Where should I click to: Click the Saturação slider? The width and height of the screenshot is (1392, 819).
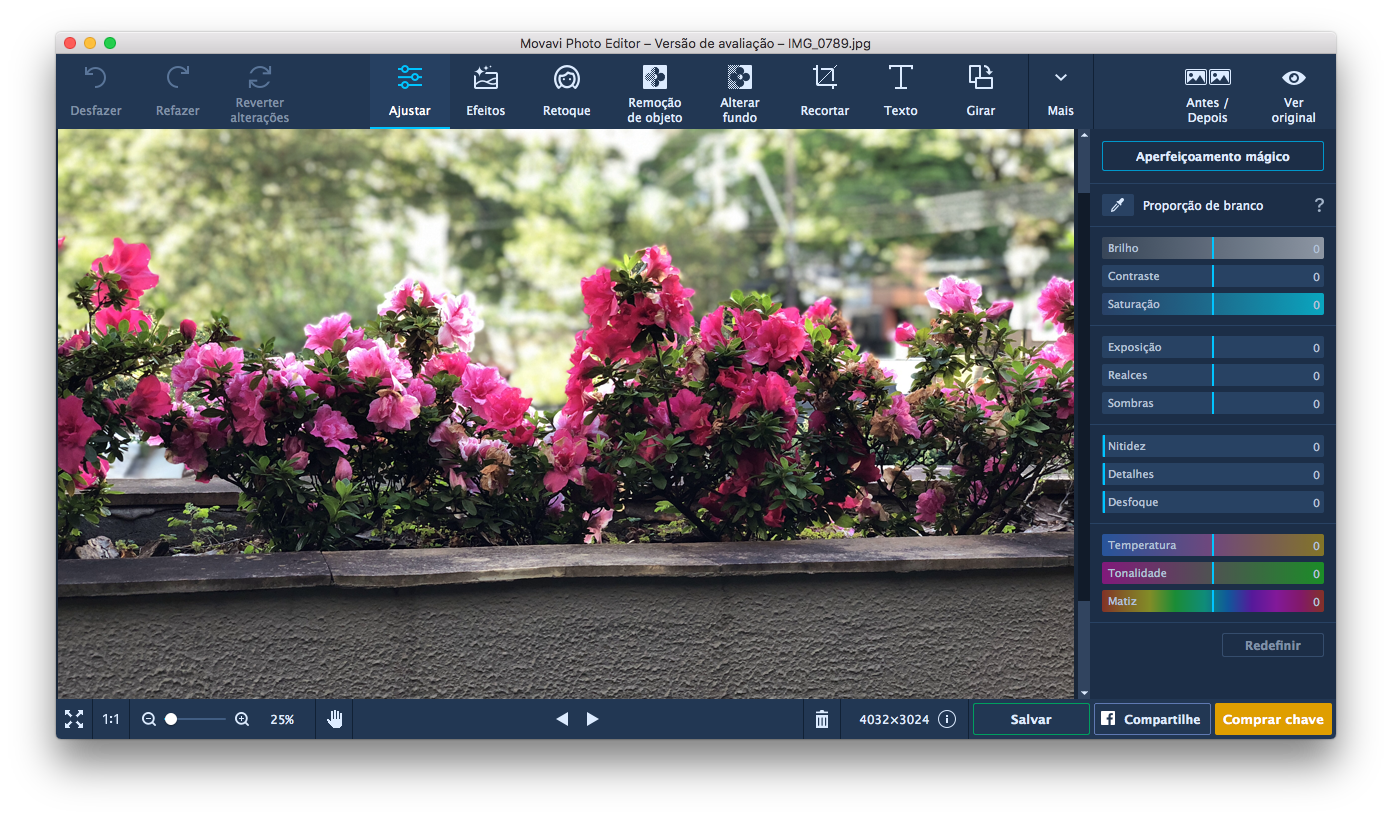tap(1213, 304)
